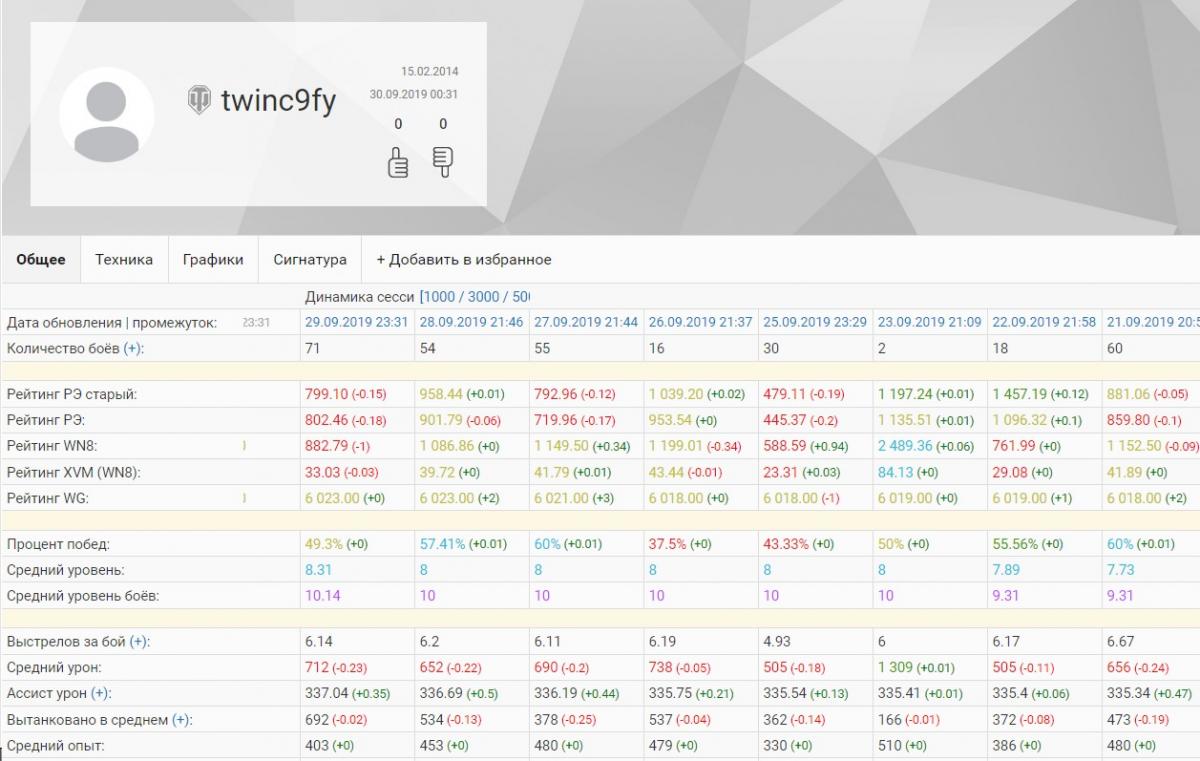Click the last update time 30.09.2019 00:31
Image resolution: width=1200 pixels, height=761 pixels.
tap(414, 94)
